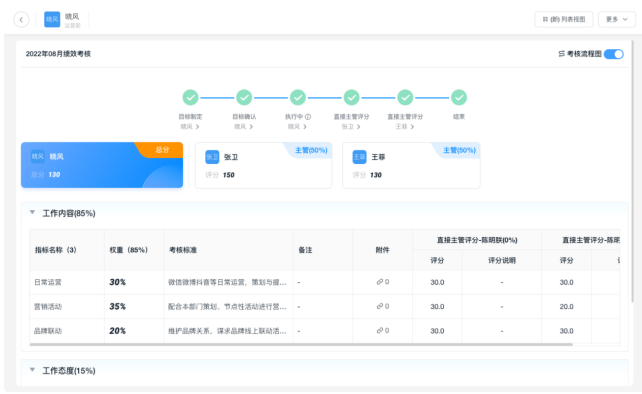This screenshot has width=642, height=394.
Task: Switch to 列表视图 list view
Action: (564, 19)
